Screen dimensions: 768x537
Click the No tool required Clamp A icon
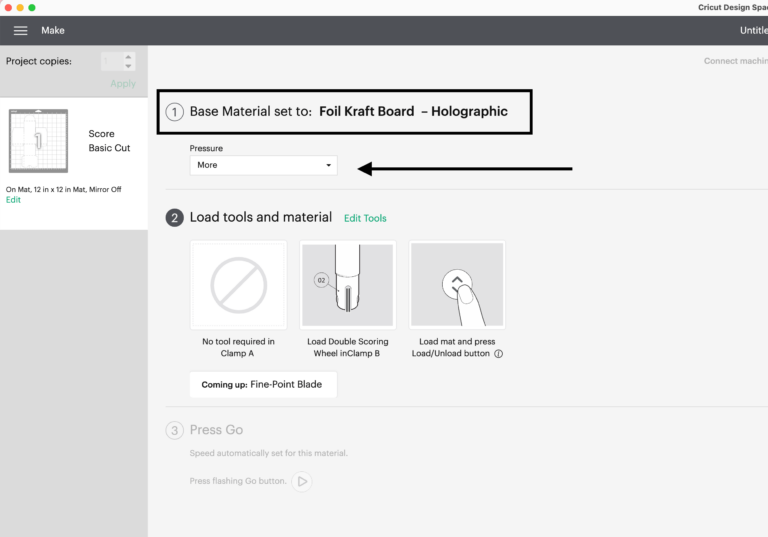coord(238,285)
